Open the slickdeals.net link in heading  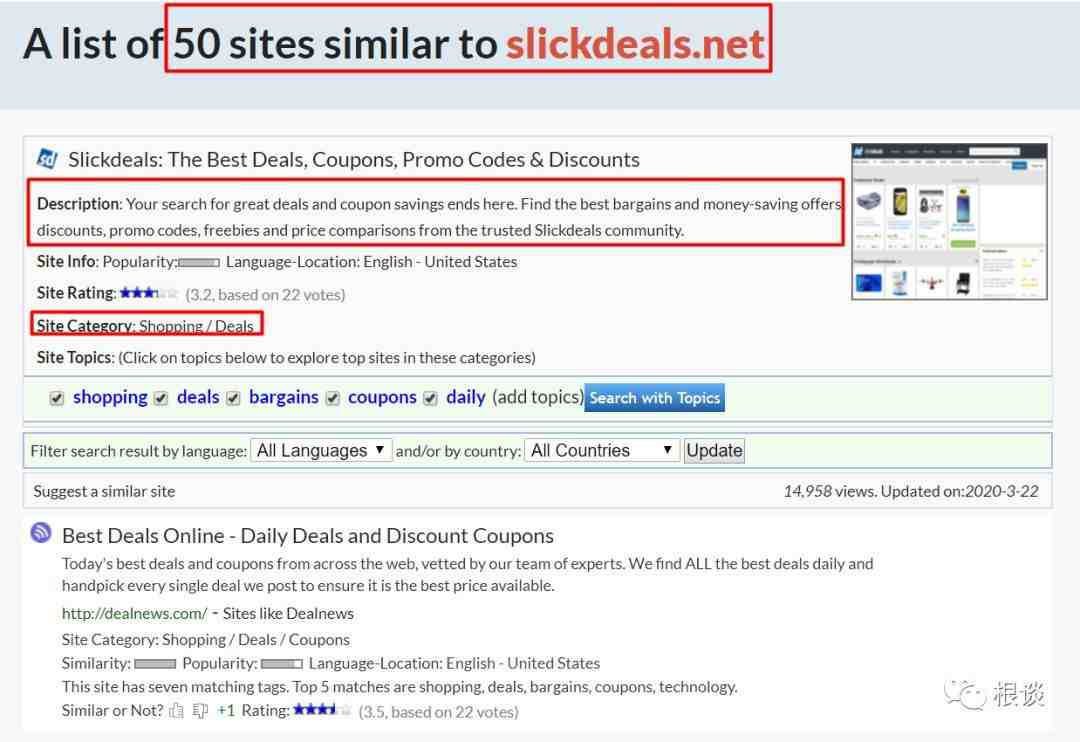(635, 43)
